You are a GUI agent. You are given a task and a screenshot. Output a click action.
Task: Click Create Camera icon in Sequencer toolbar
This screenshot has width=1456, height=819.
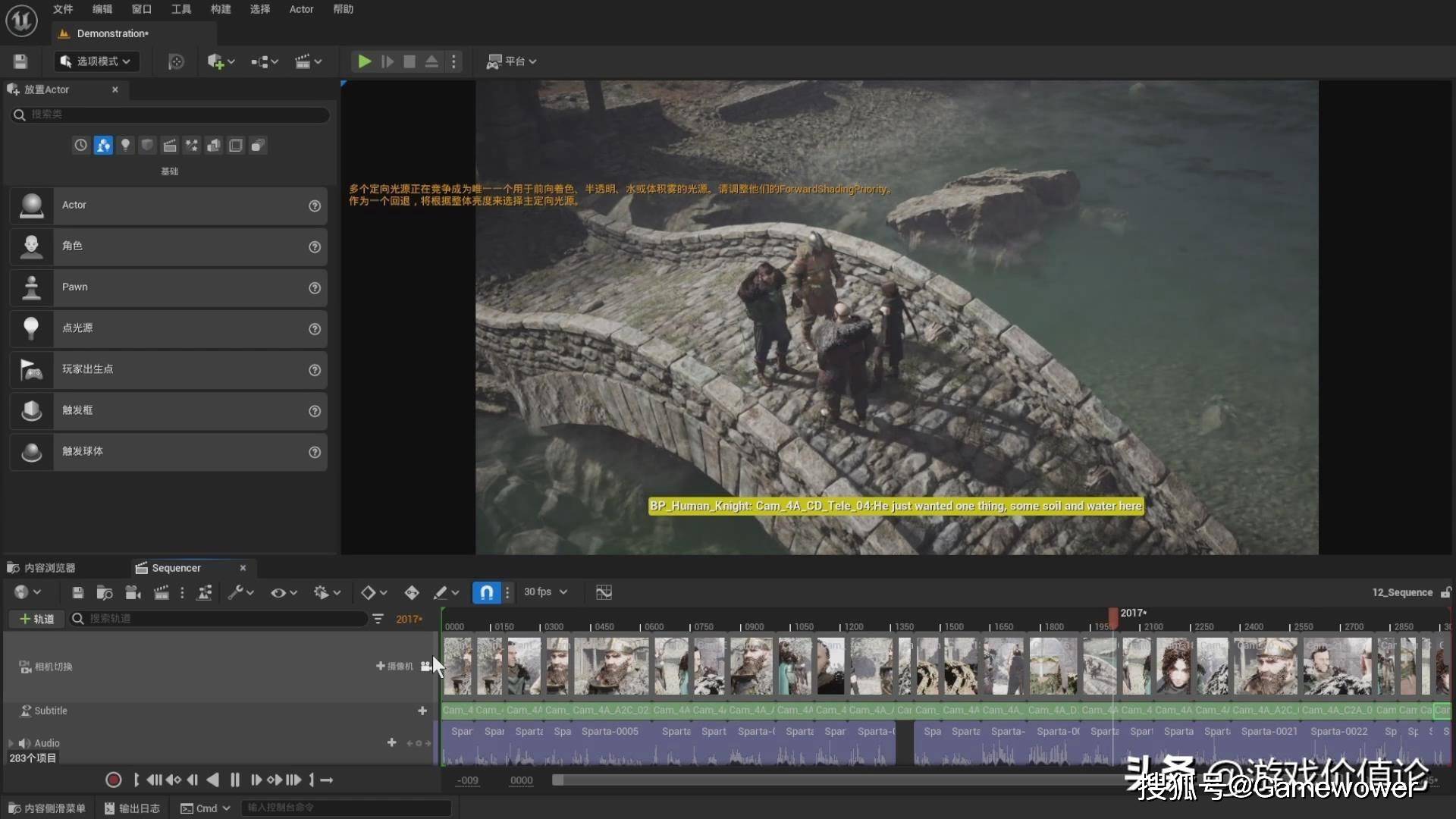(x=133, y=592)
